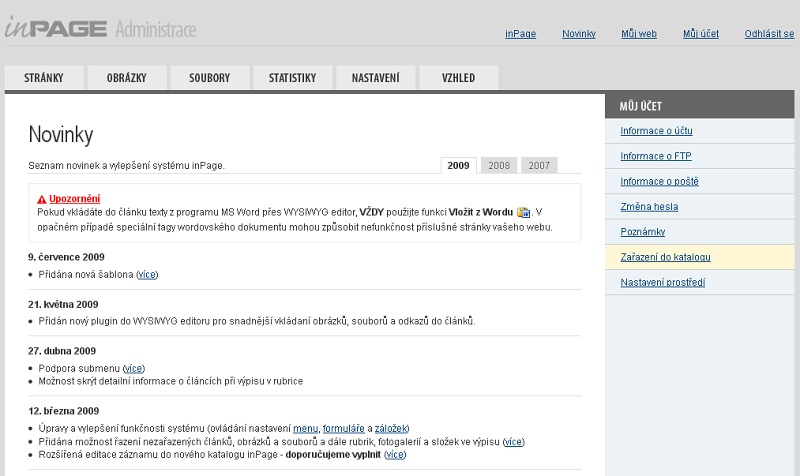The image size is (800, 476).
Task: Click Nastavení prostředí in sidebar
Action: pos(662,282)
